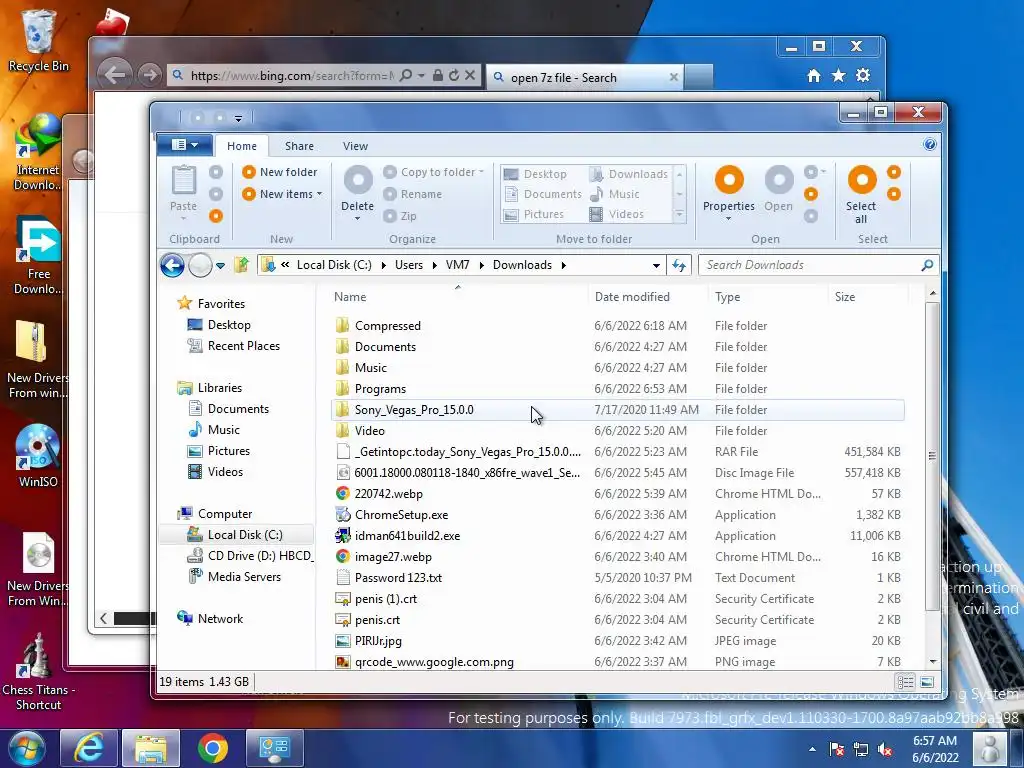1024x768 pixels.
Task: Select the qrcode_www.google.com.png file
Action: [x=617, y=662]
